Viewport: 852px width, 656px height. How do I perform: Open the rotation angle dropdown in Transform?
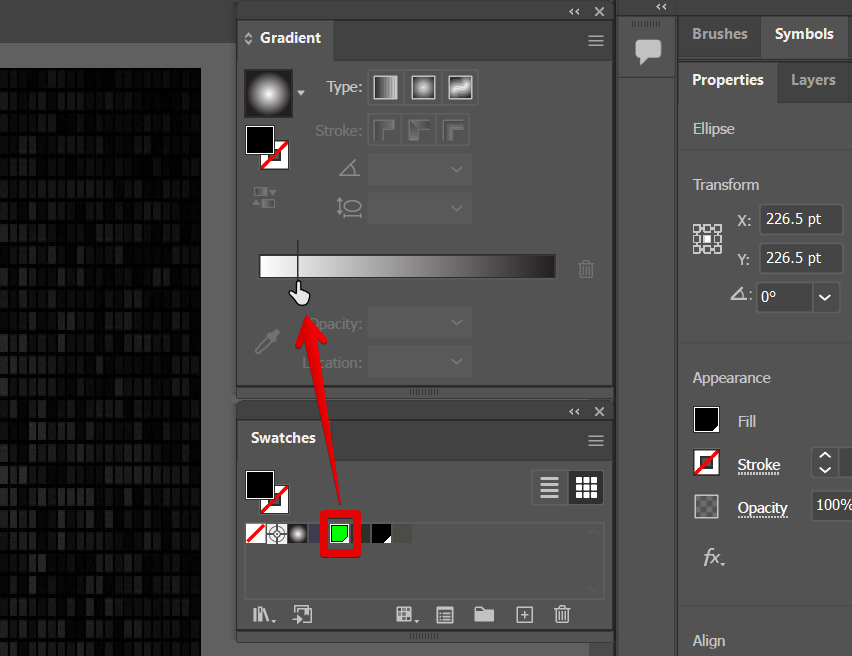pos(825,297)
